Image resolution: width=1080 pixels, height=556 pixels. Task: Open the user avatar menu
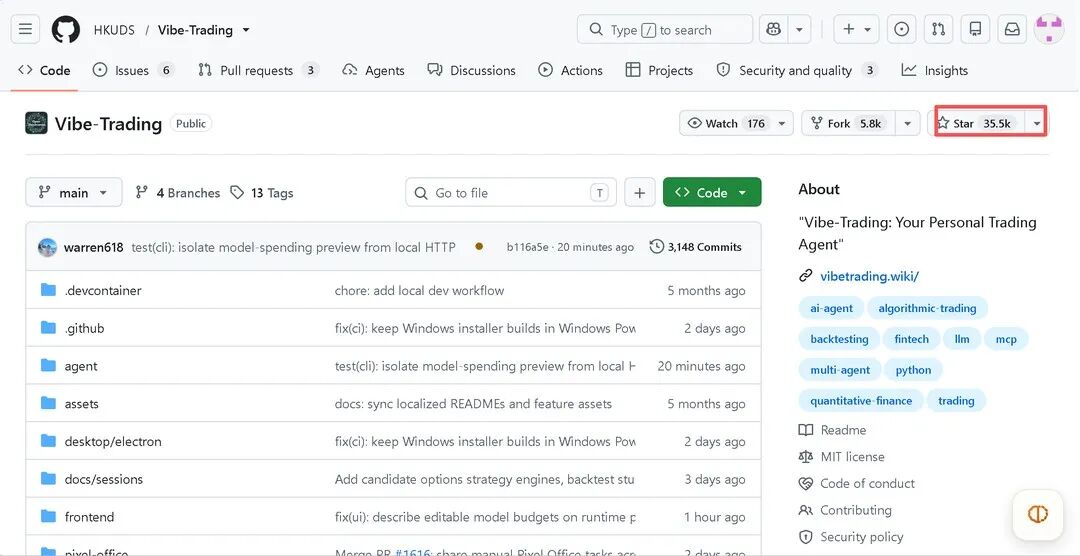1049,30
